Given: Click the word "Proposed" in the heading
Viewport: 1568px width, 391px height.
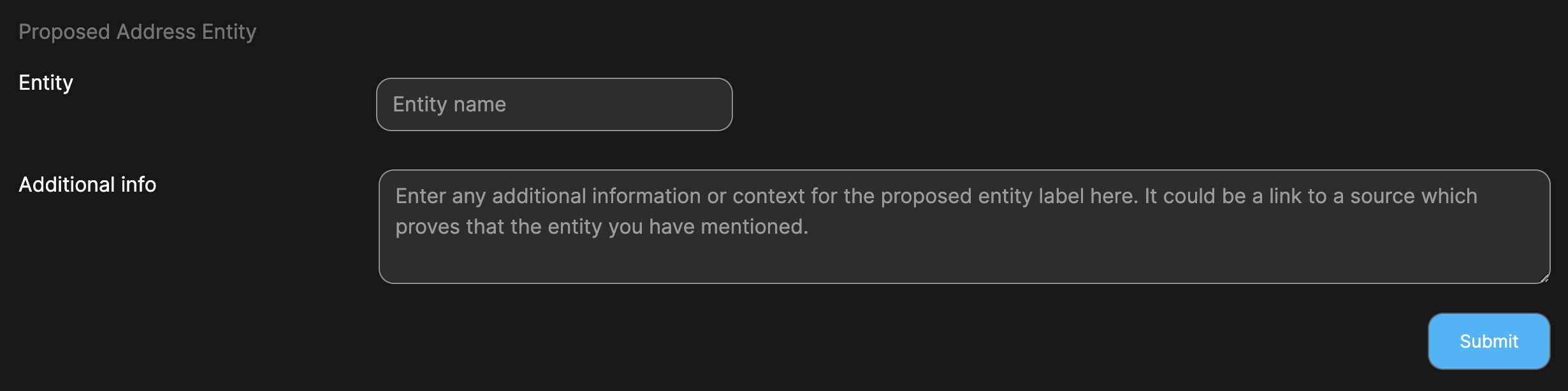Looking at the screenshot, I should click(x=64, y=32).
